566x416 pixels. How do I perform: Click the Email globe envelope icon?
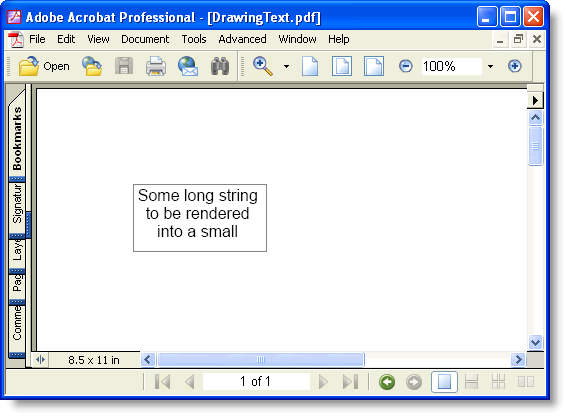[188, 66]
